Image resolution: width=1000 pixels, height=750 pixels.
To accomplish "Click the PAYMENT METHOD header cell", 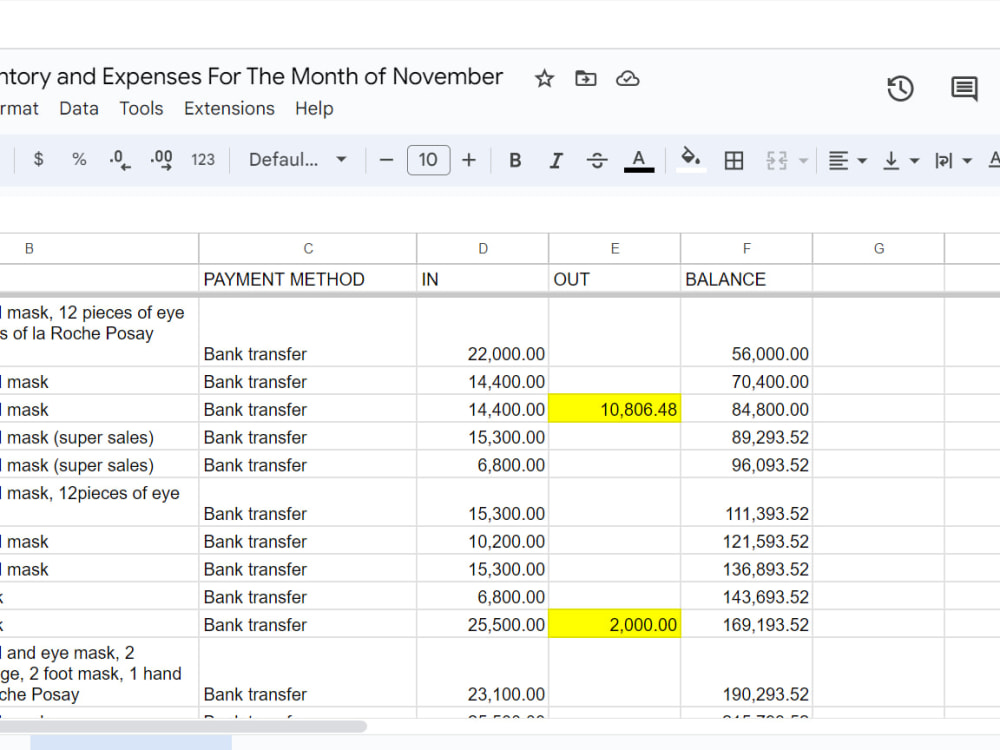I will pyautogui.click(x=308, y=279).
